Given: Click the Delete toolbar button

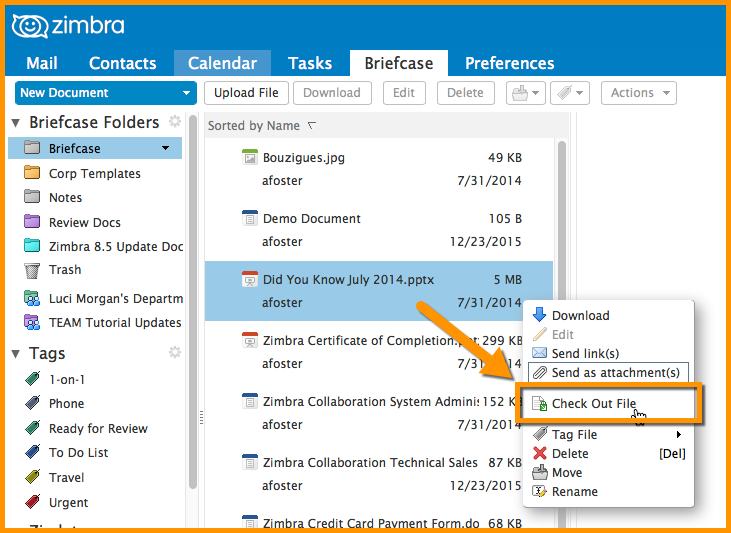Looking at the screenshot, I should 465,93.
